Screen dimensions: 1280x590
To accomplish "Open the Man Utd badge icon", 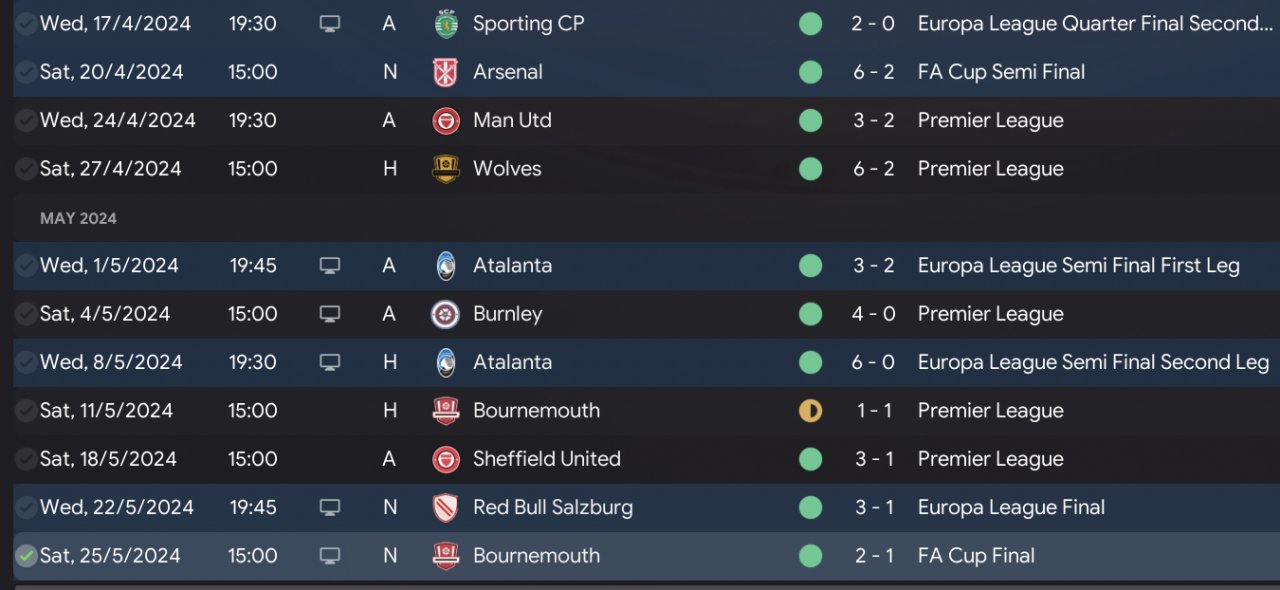I will 446,121.
